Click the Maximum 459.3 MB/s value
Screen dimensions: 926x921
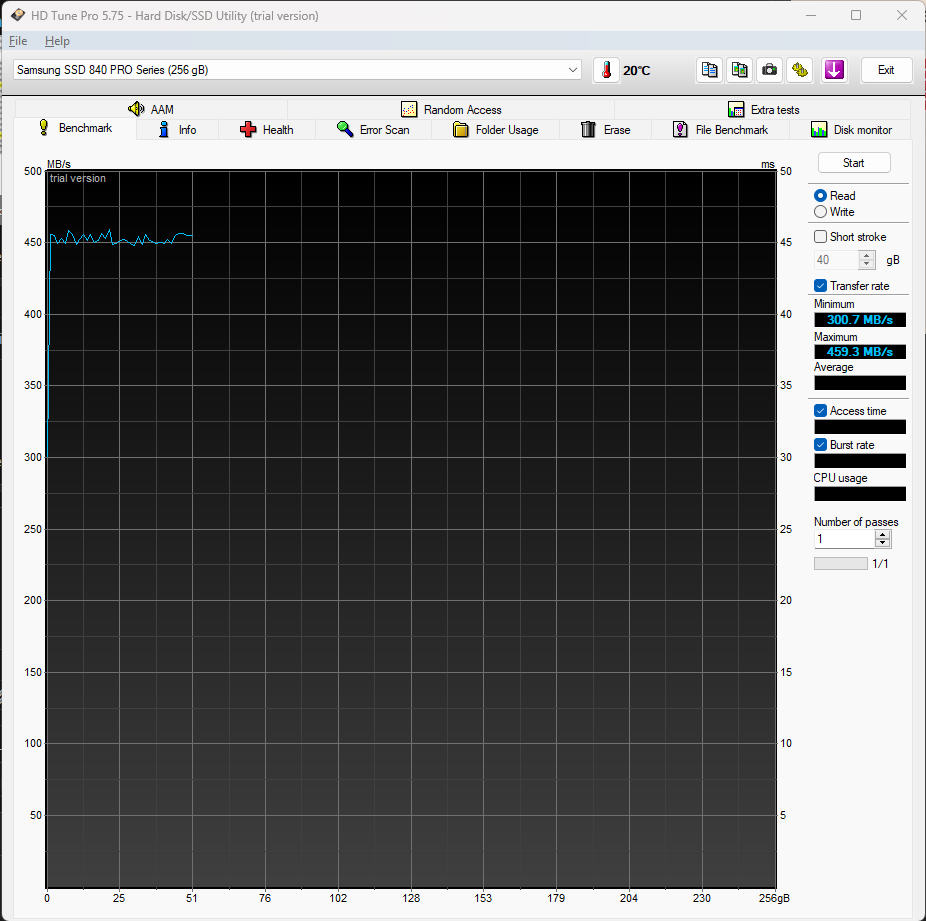[x=859, y=351]
